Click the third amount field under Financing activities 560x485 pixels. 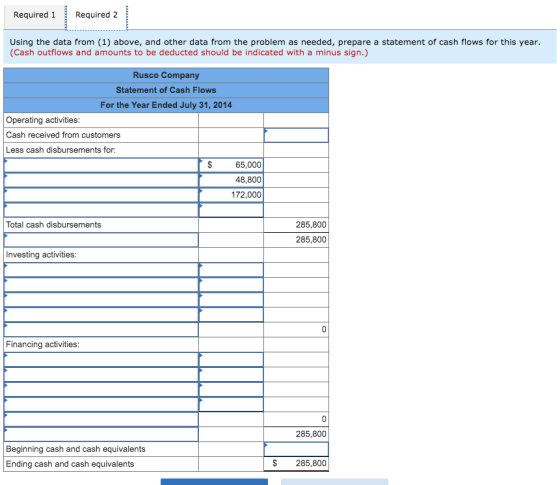tap(231, 390)
